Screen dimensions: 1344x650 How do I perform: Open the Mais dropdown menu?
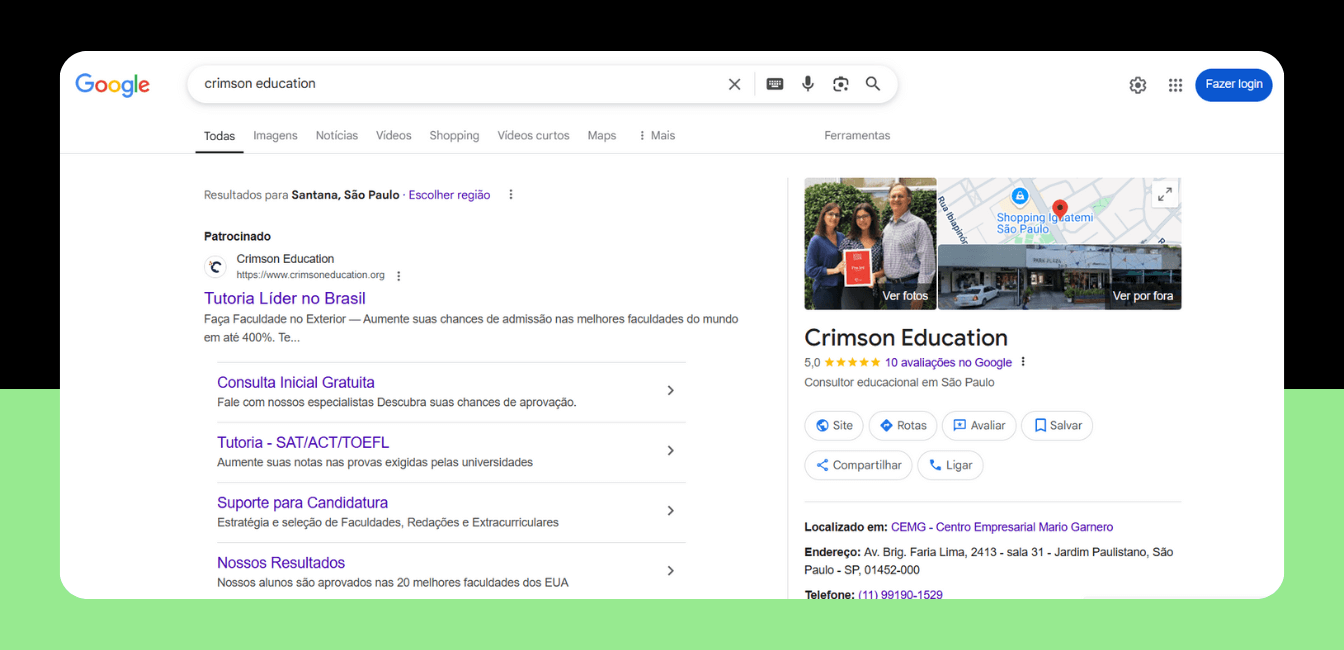(x=656, y=136)
